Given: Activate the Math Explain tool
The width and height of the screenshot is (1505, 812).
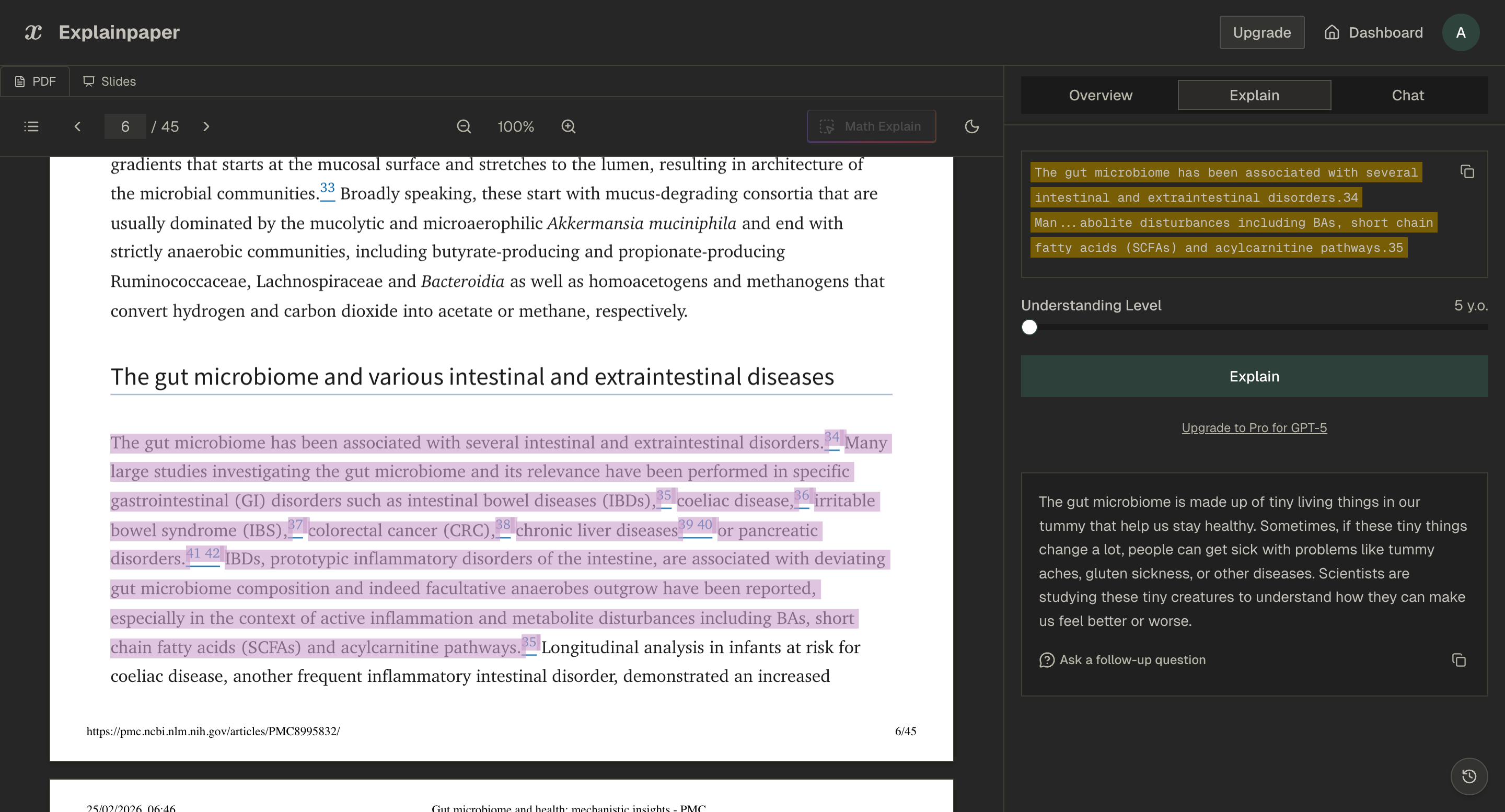Looking at the screenshot, I should 871,126.
